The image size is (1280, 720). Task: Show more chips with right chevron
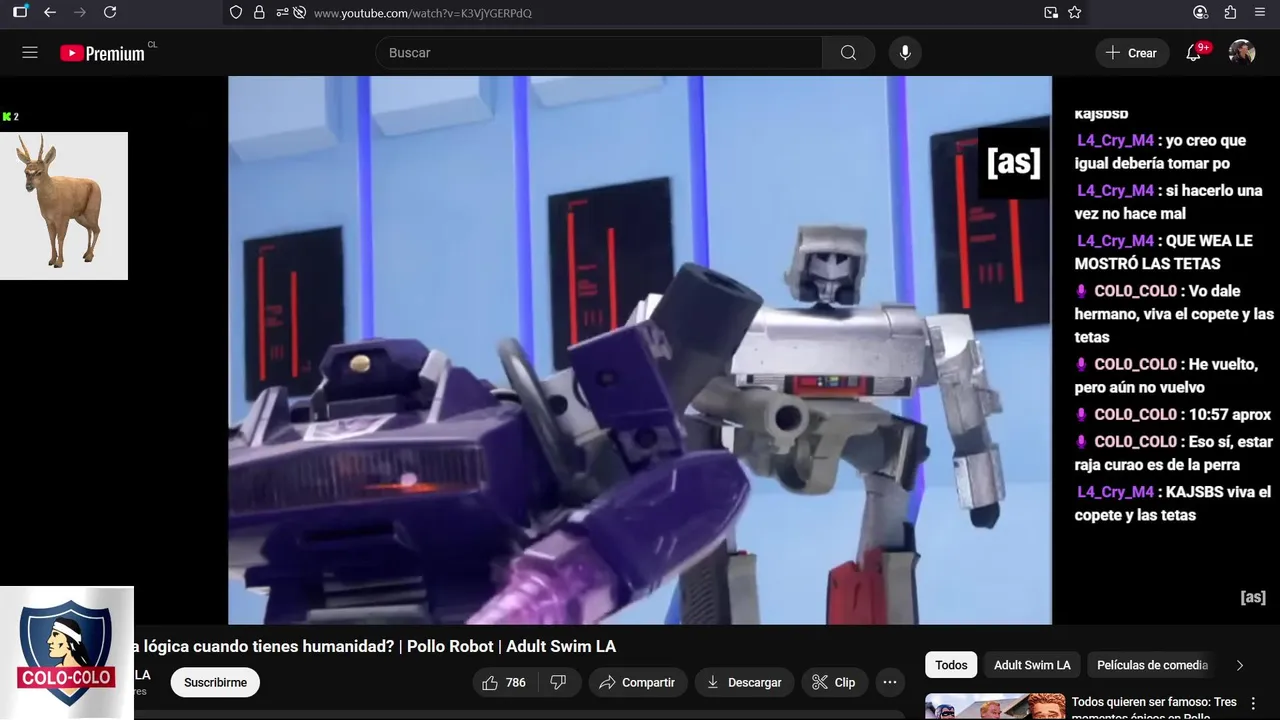pyautogui.click(x=1240, y=665)
